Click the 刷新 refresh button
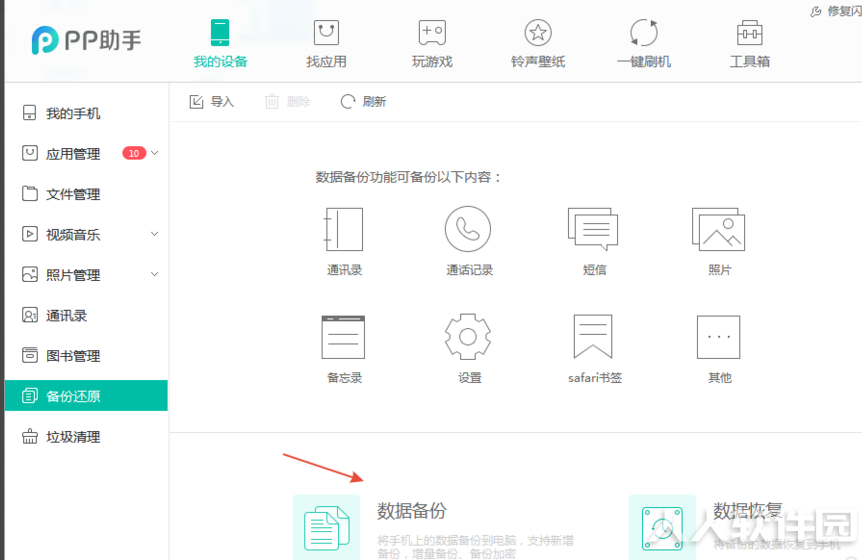The width and height of the screenshot is (862, 560). pyautogui.click(x=363, y=102)
